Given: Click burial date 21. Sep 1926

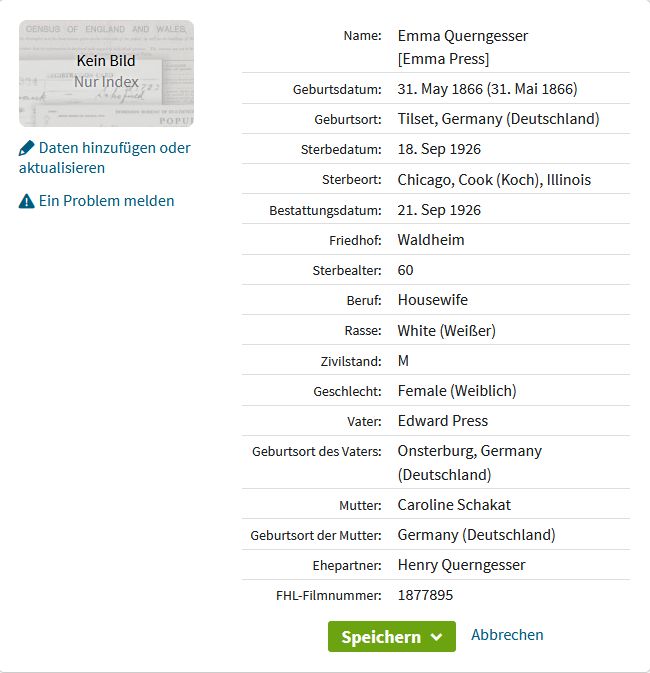Looking at the screenshot, I should point(439,210).
